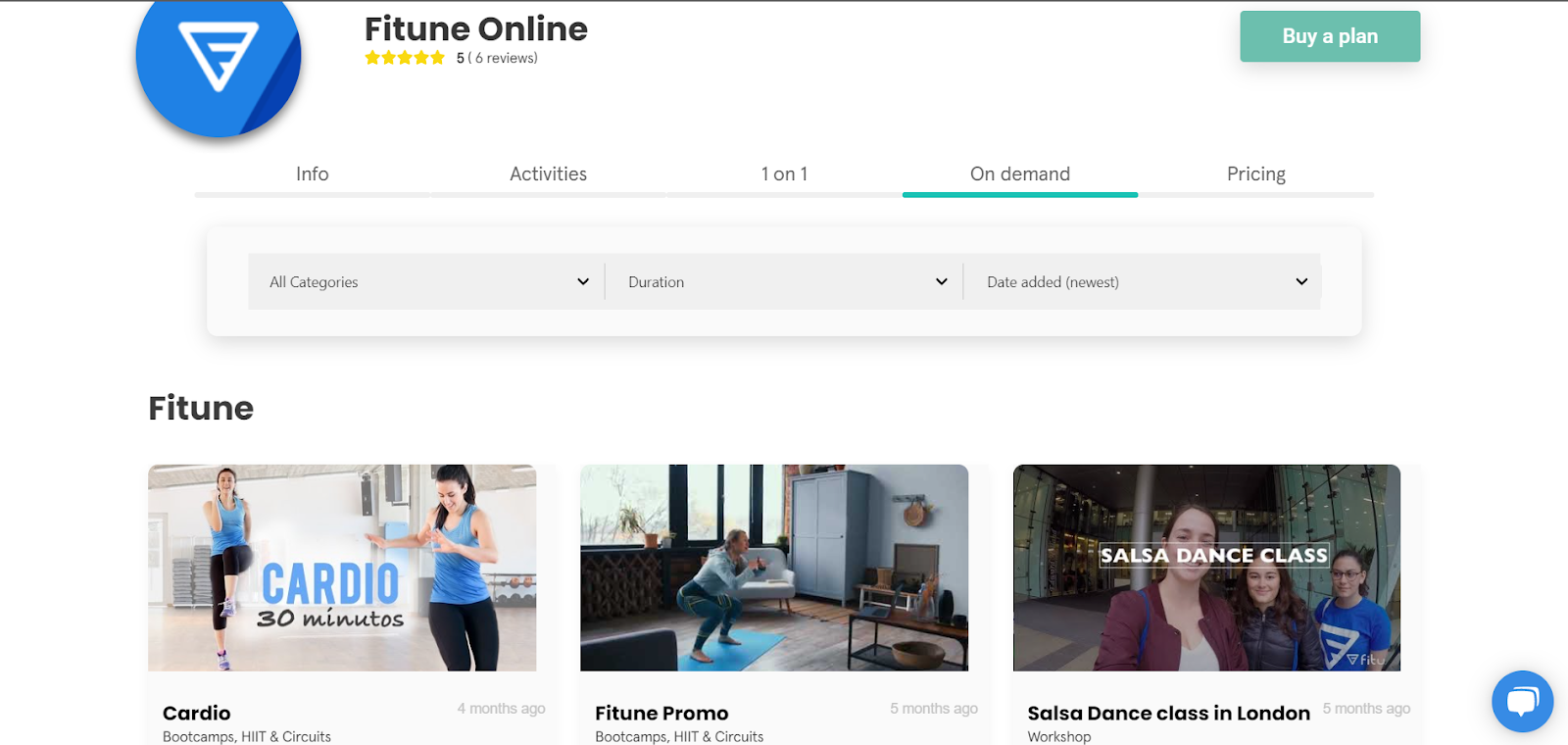1568x745 pixels.
Task: Open the Duration filter dropdown
Action: [785, 281]
